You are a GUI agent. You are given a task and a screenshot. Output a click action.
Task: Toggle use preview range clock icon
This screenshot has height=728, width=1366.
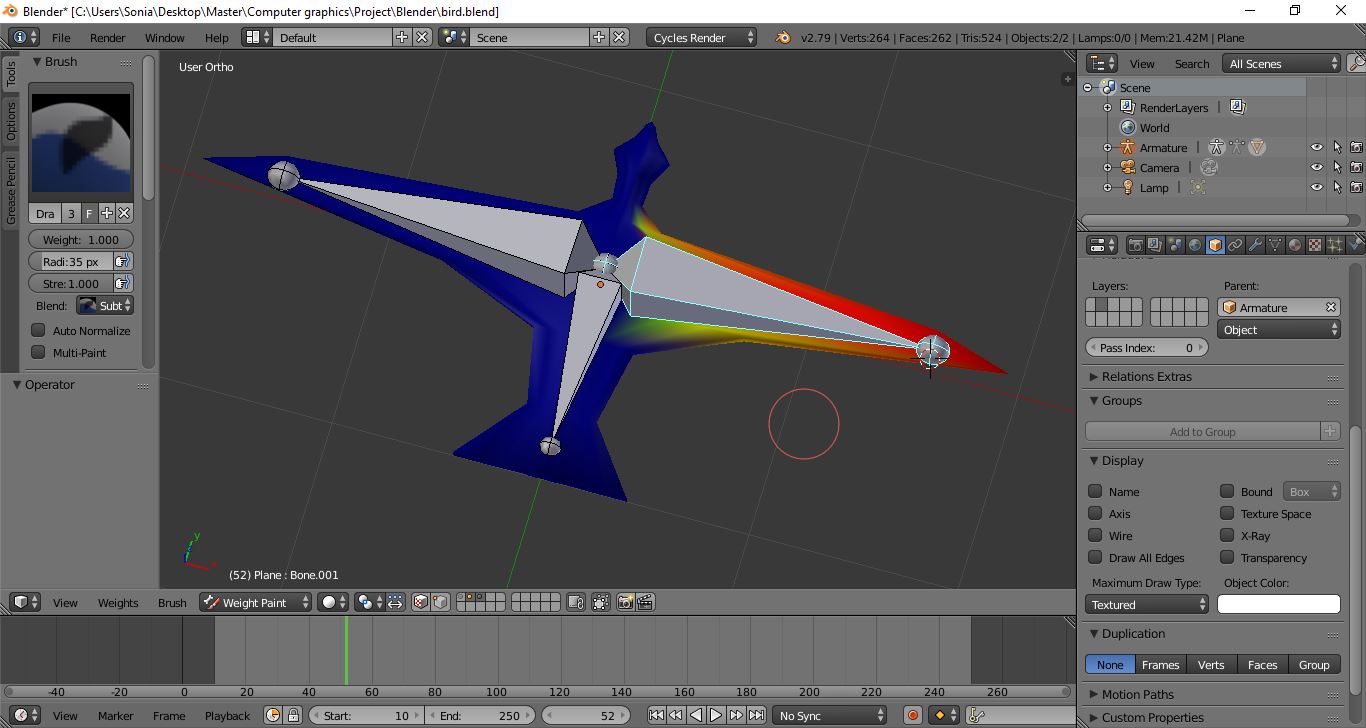click(273, 715)
